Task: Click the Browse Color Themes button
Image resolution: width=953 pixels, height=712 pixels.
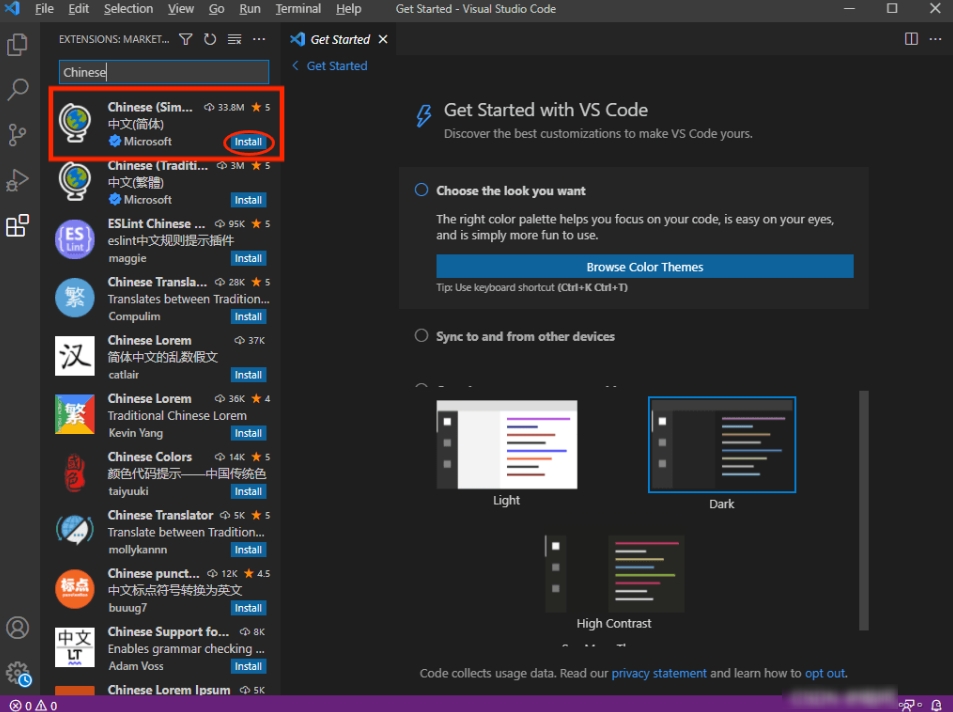Action: pos(644,267)
